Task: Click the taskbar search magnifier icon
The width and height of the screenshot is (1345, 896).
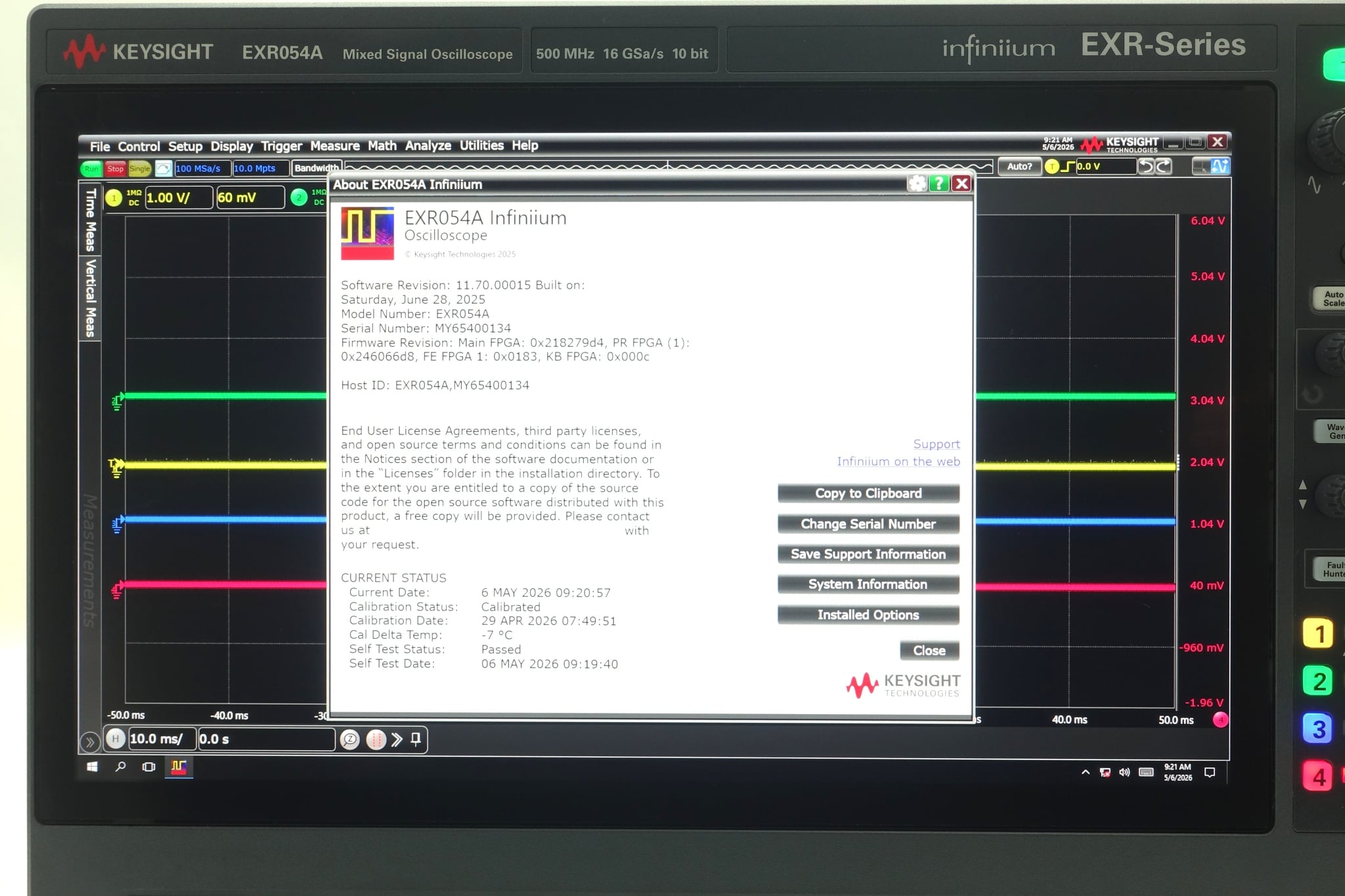Action: pyautogui.click(x=120, y=767)
